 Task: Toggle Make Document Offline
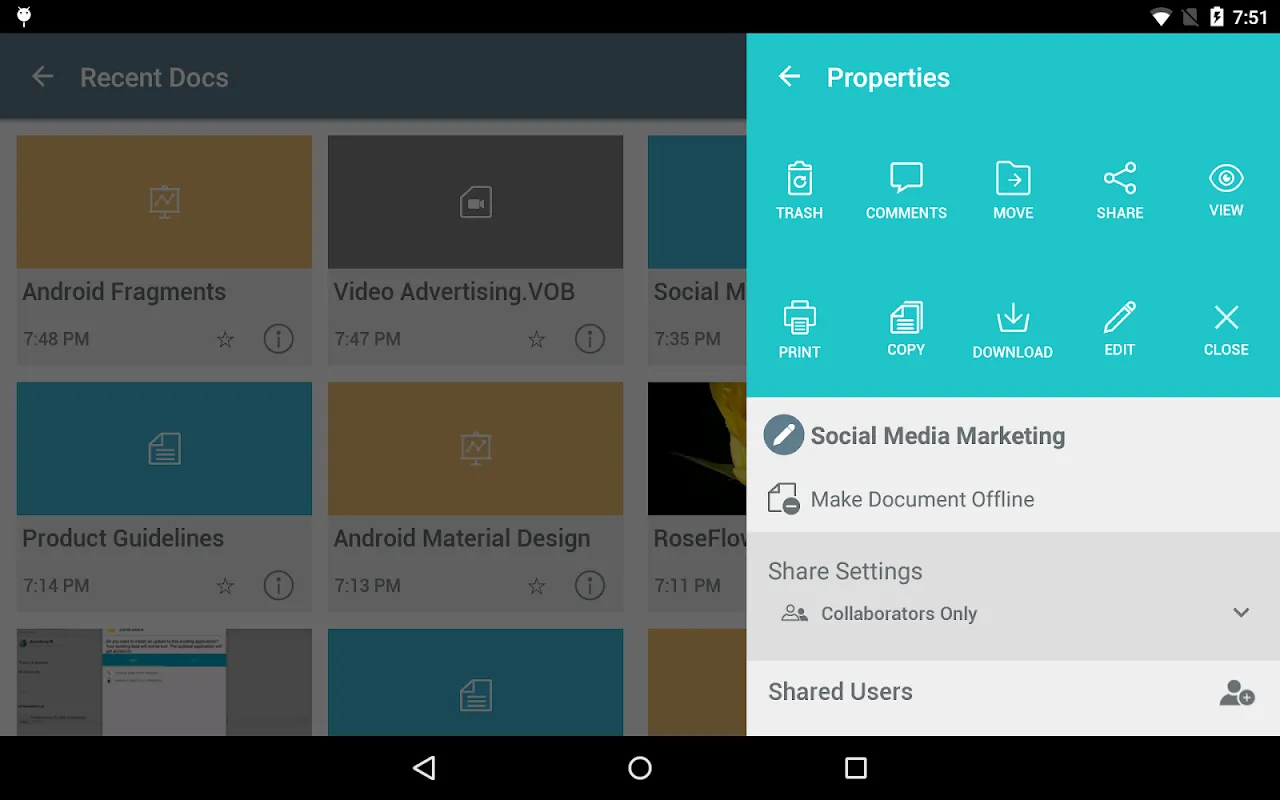[783, 499]
